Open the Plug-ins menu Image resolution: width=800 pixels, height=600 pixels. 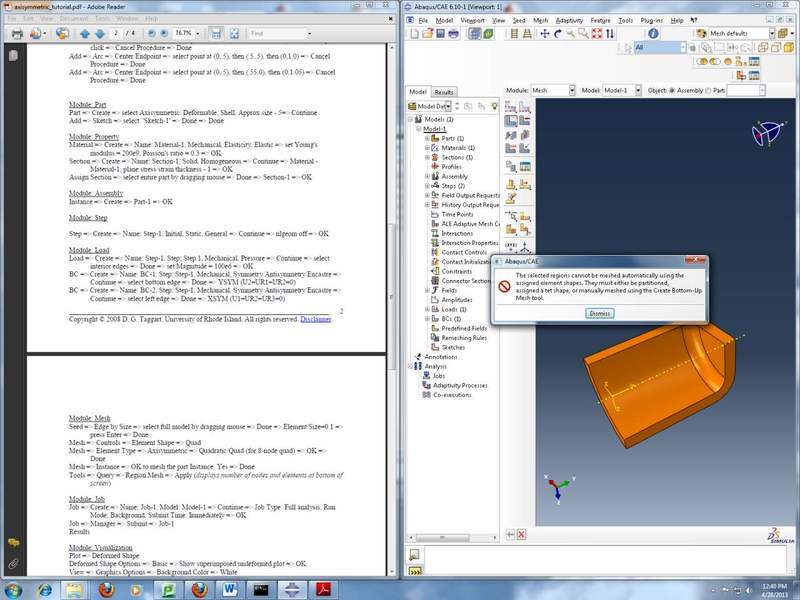pyautogui.click(x=652, y=20)
